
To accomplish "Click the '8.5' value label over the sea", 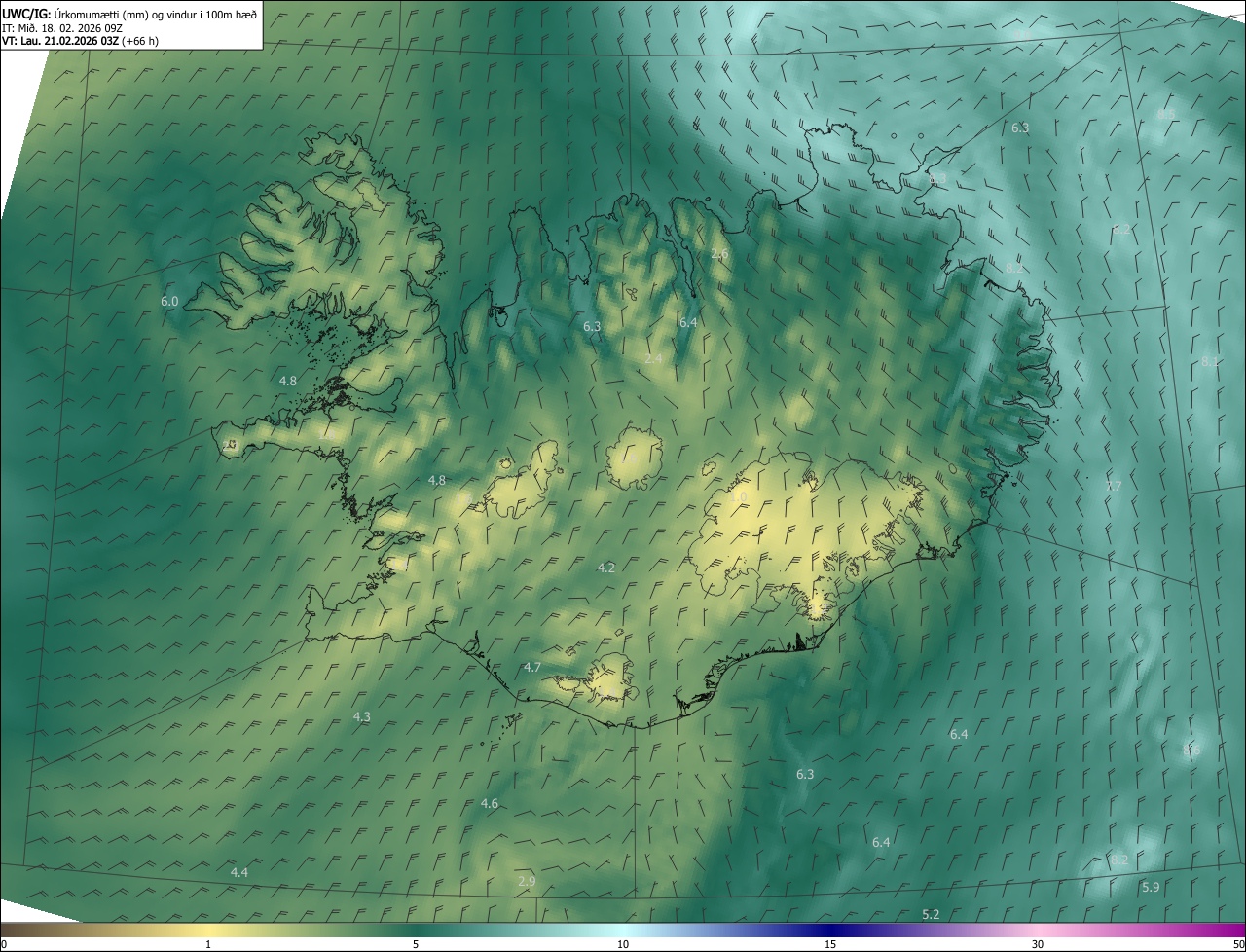I will coord(1166,115).
